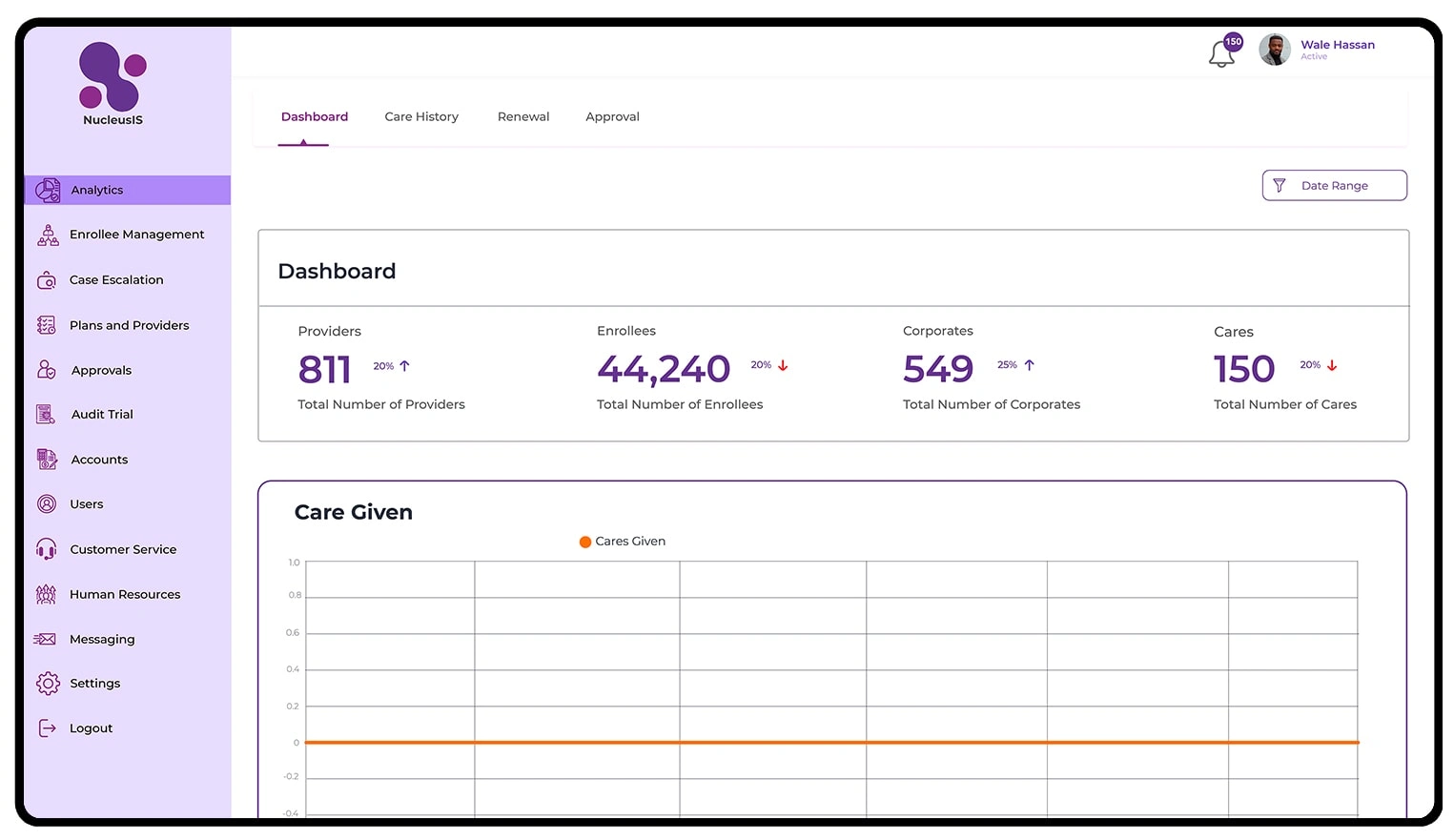Image resolution: width=1454 pixels, height=840 pixels.
Task: Click the Corporates 25% change value
Action: (x=1007, y=365)
